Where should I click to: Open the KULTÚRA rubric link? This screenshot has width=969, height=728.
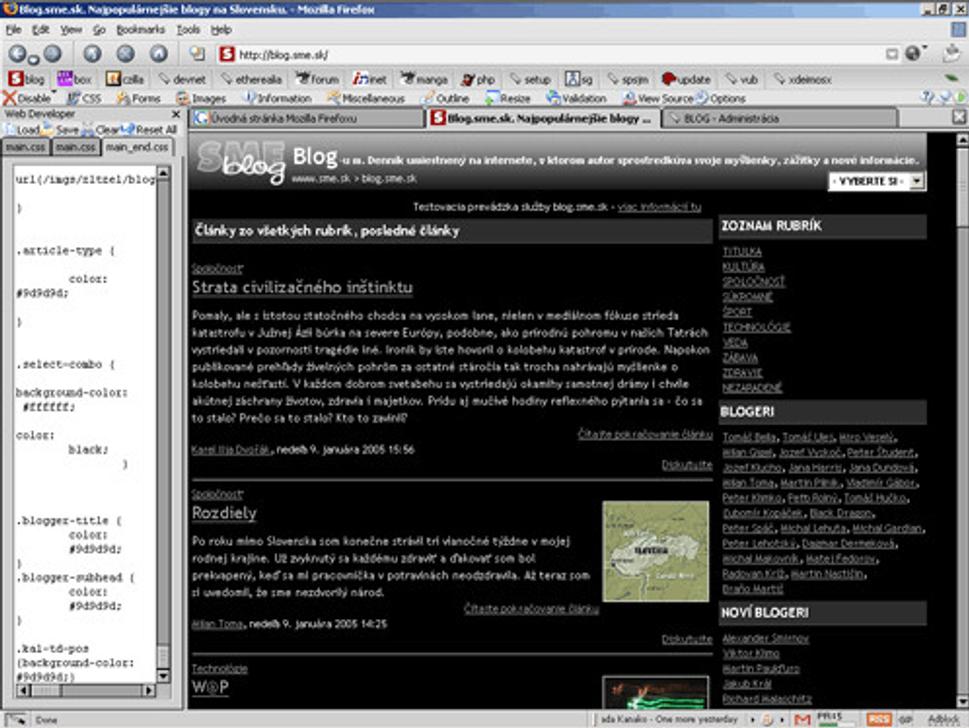click(743, 267)
